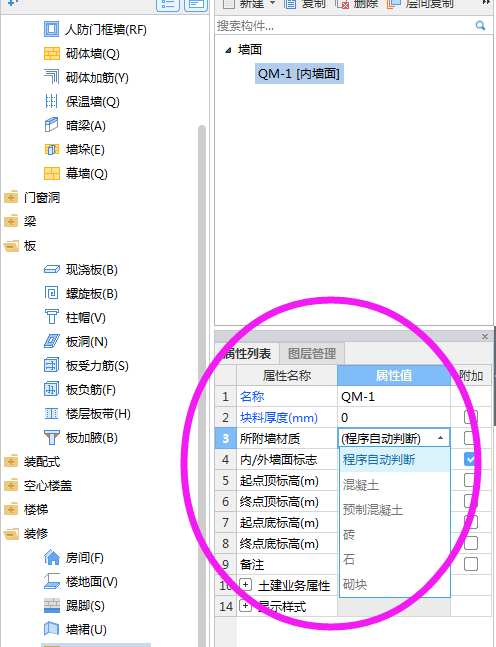The height and width of the screenshot is (647, 496).
Task: Expand the 空心楼盖 folder
Action: point(11,485)
